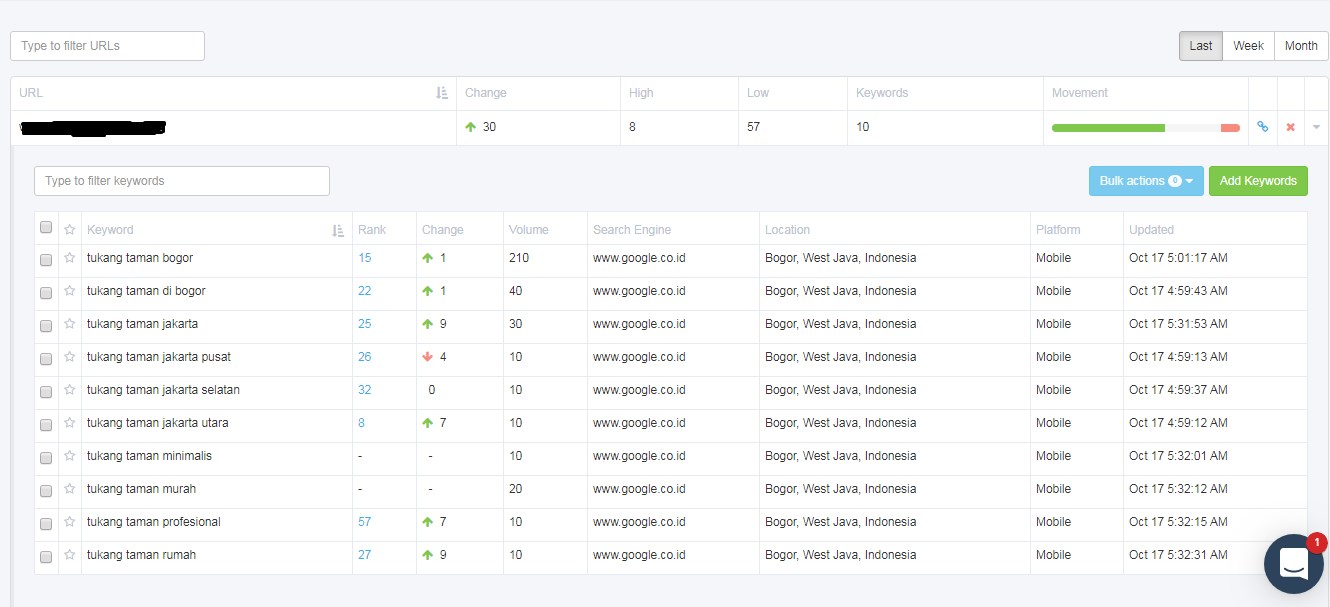Image resolution: width=1330 pixels, height=607 pixels.
Task: Sort keywords using Keyword column sort icon
Action: pyautogui.click(x=338, y=230)
